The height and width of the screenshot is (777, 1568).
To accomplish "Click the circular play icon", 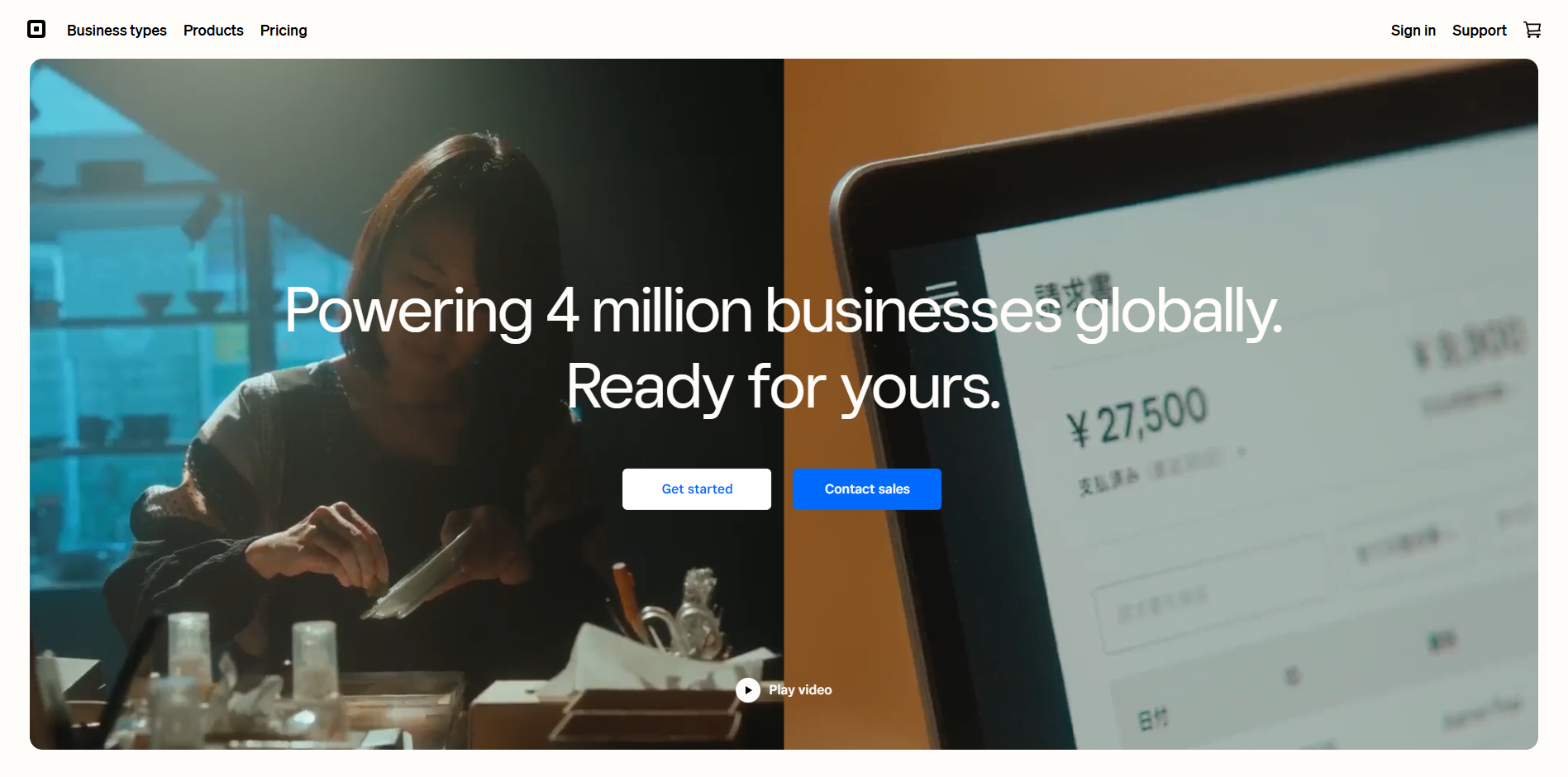I will pyautogui.click(x=748, y=690).
